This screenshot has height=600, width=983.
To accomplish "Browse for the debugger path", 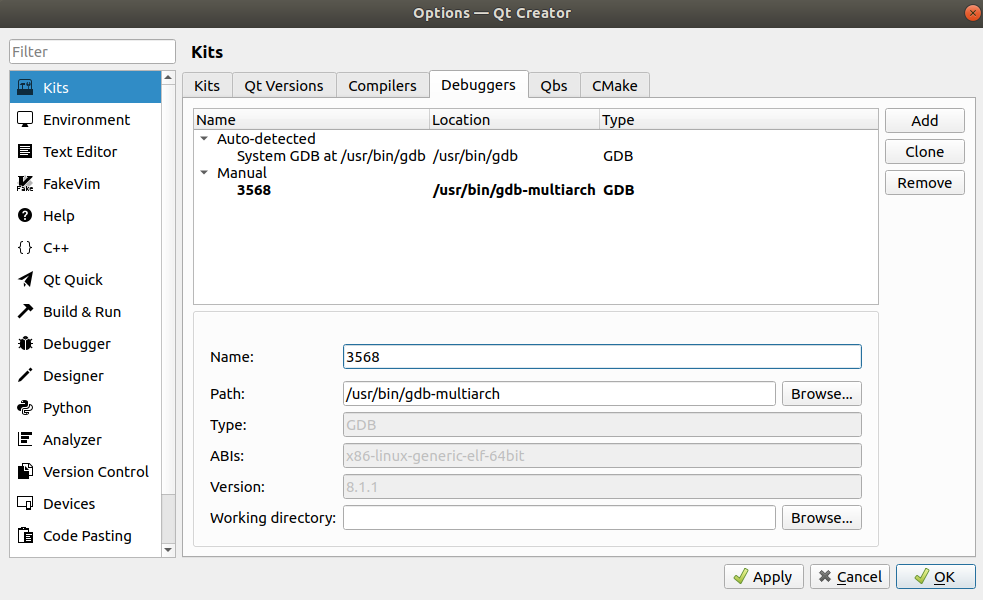I will click(821, 394).
